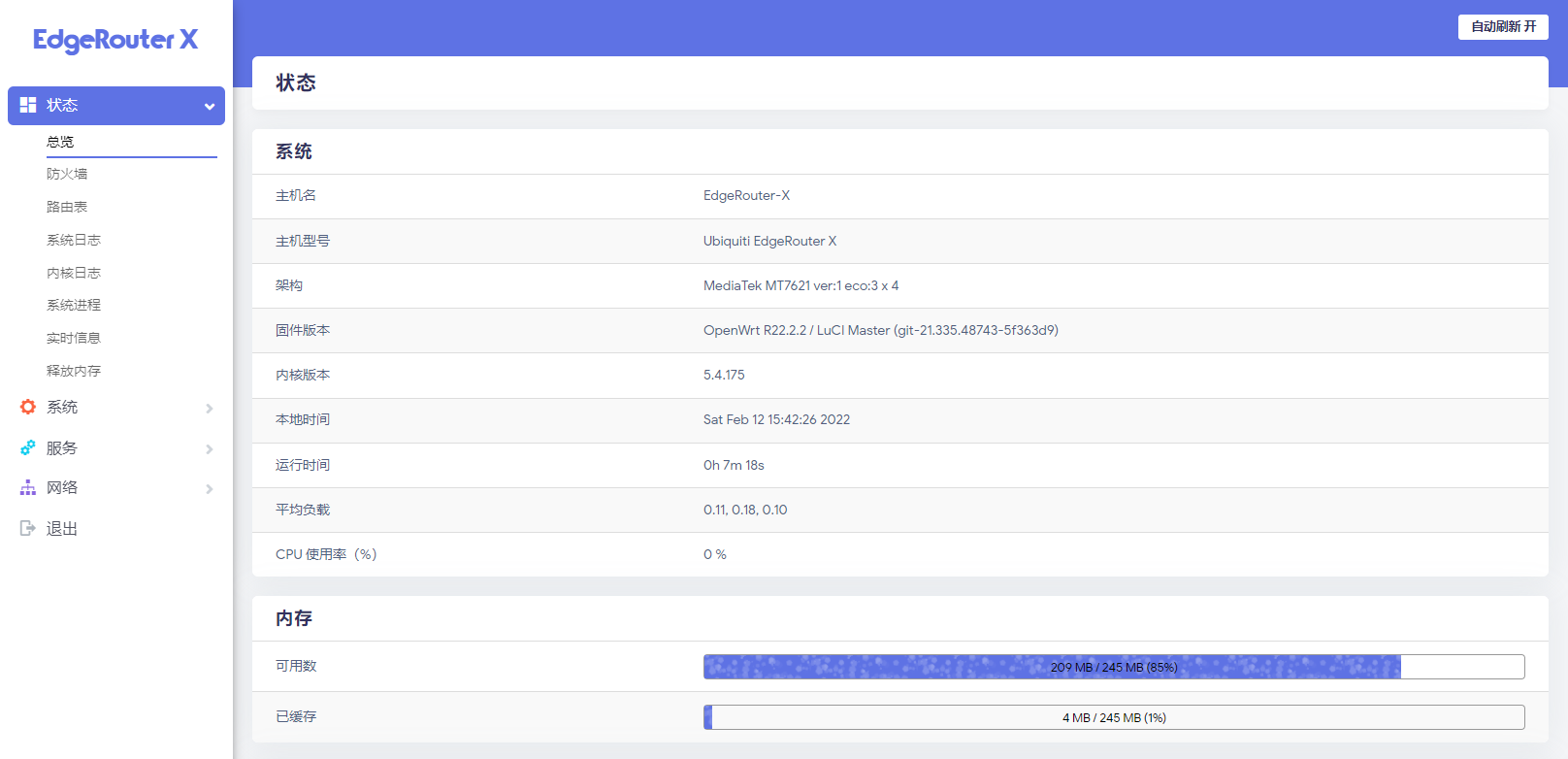Click the 已缓存 memory progress bar

point(1114,717)
